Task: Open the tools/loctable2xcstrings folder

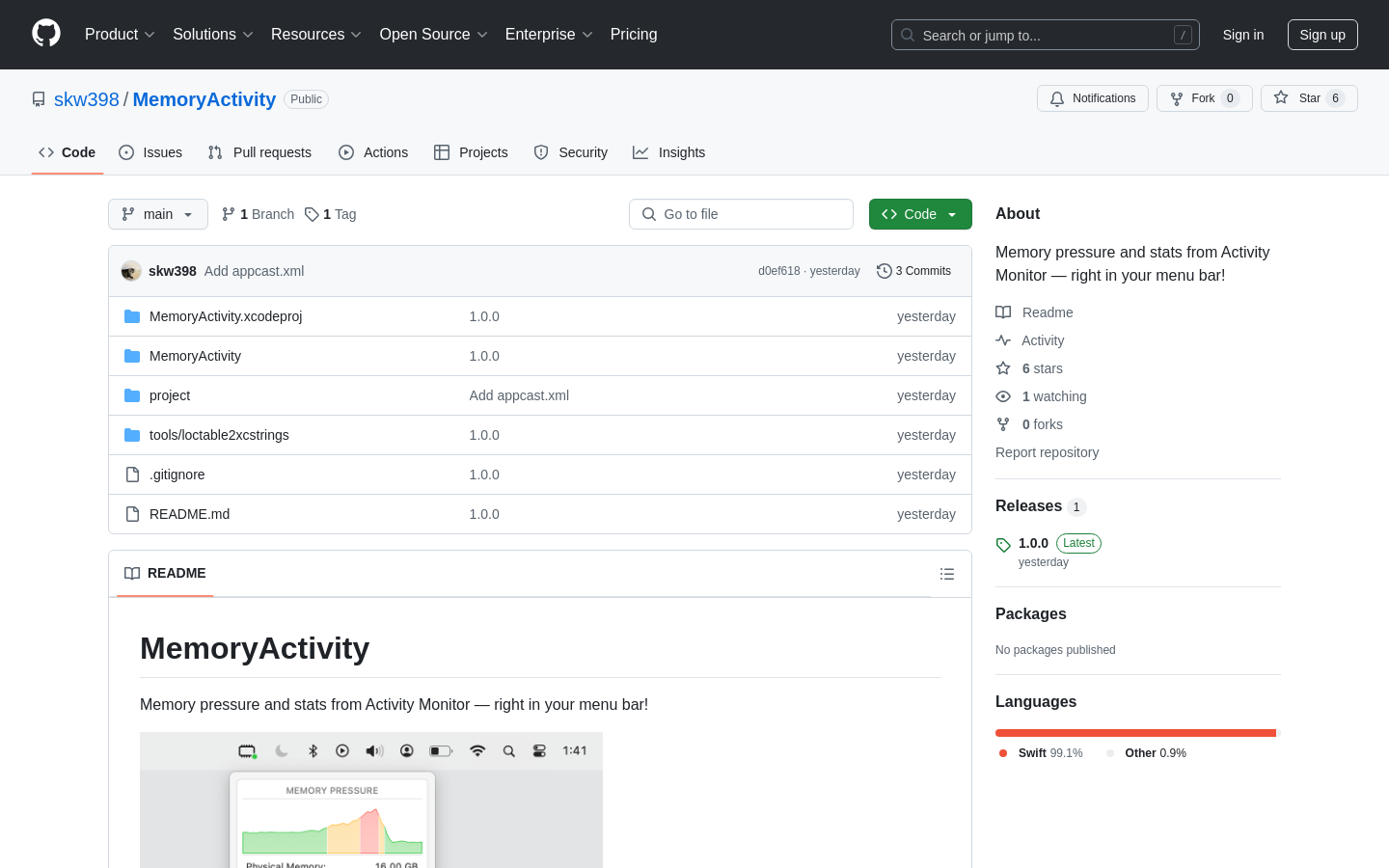Action: point(219,435)
